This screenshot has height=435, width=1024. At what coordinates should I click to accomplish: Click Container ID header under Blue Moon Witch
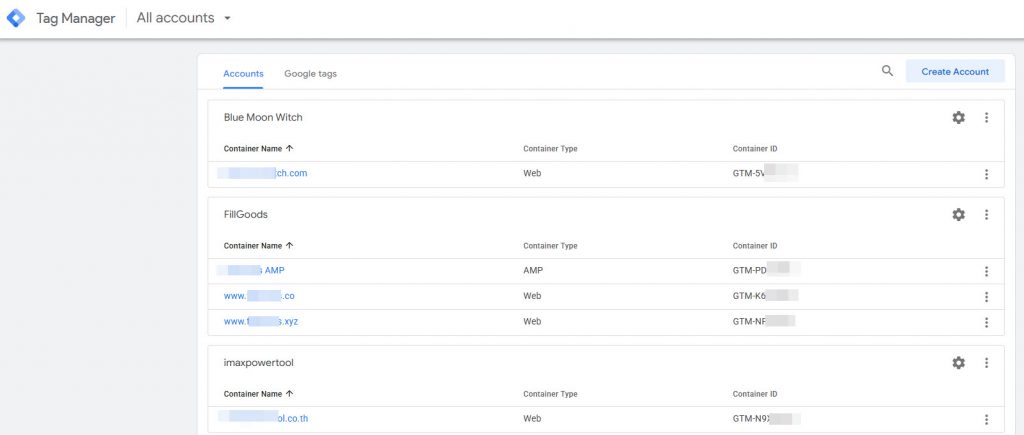(x=755, y=149)
